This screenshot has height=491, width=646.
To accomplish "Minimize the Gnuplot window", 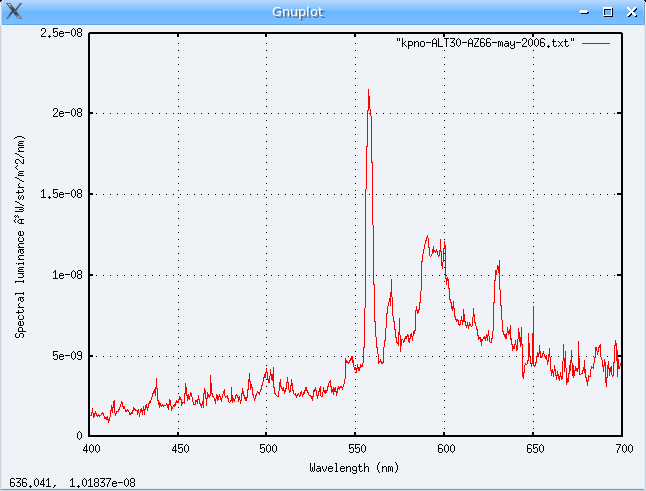I will (x=587, y=12).
